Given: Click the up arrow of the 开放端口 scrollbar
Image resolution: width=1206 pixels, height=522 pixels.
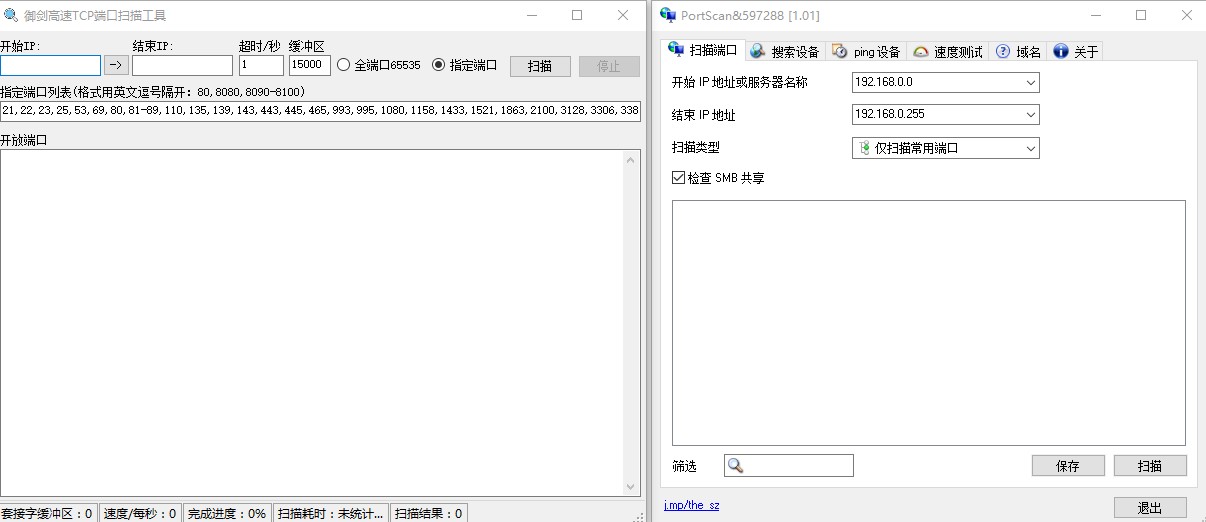Looking at the screenshot, I should [x=630, y=159].
